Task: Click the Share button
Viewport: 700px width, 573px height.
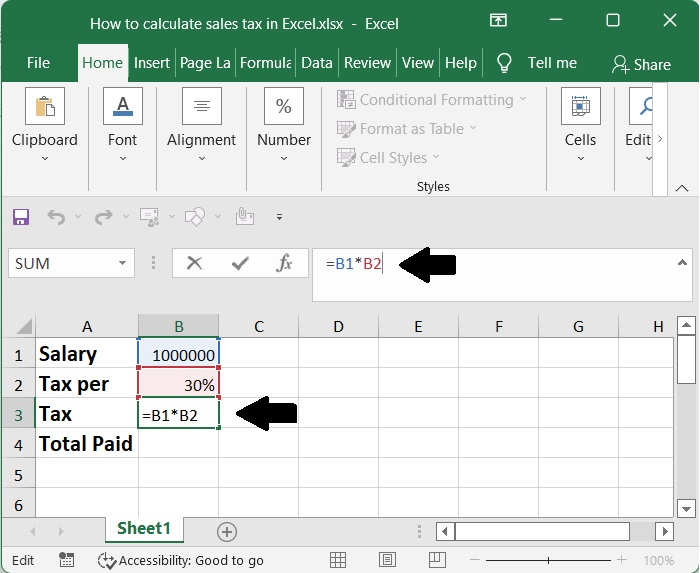Action: pos(641,64)
